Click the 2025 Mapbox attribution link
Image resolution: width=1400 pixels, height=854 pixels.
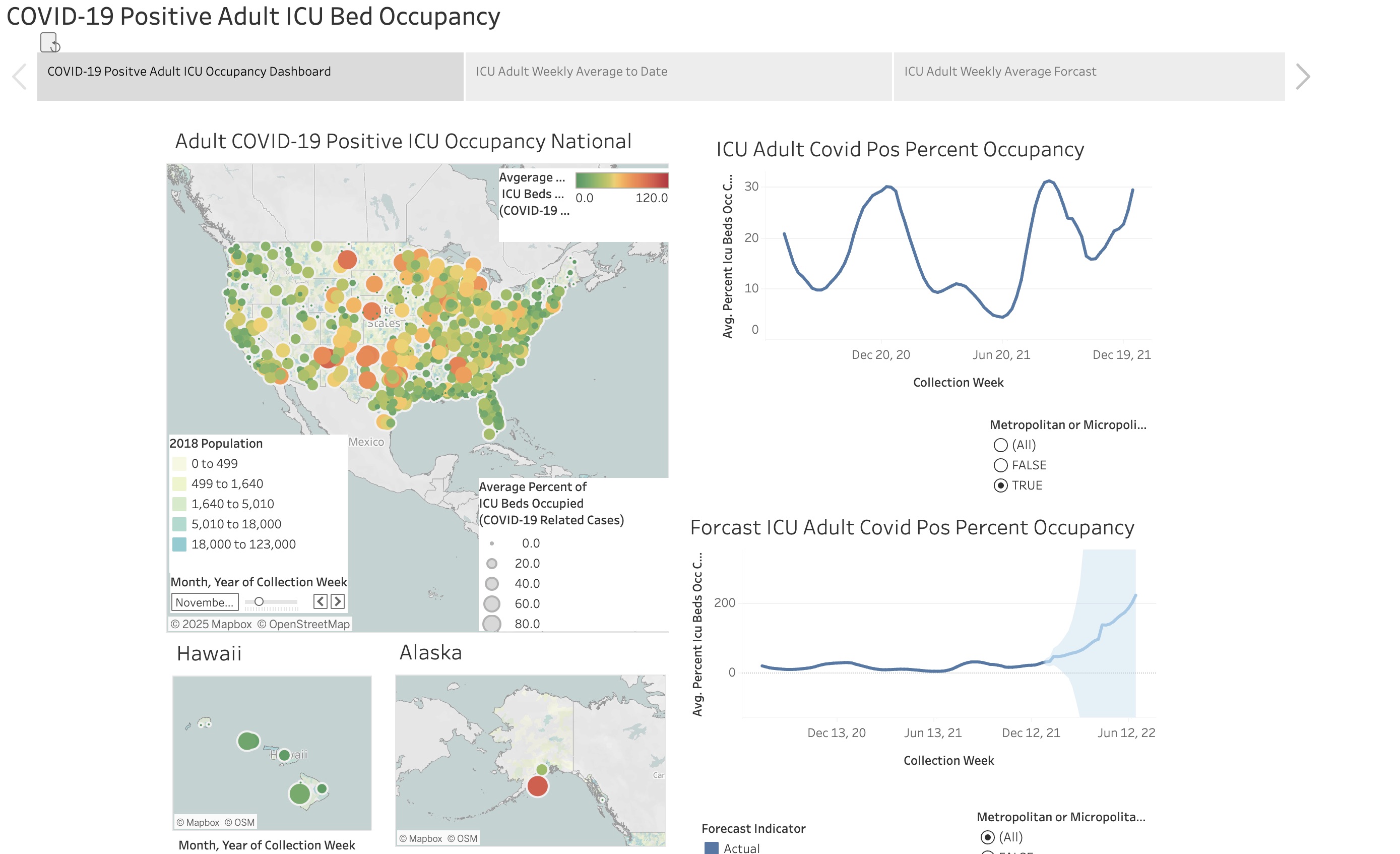coord(211,624)
